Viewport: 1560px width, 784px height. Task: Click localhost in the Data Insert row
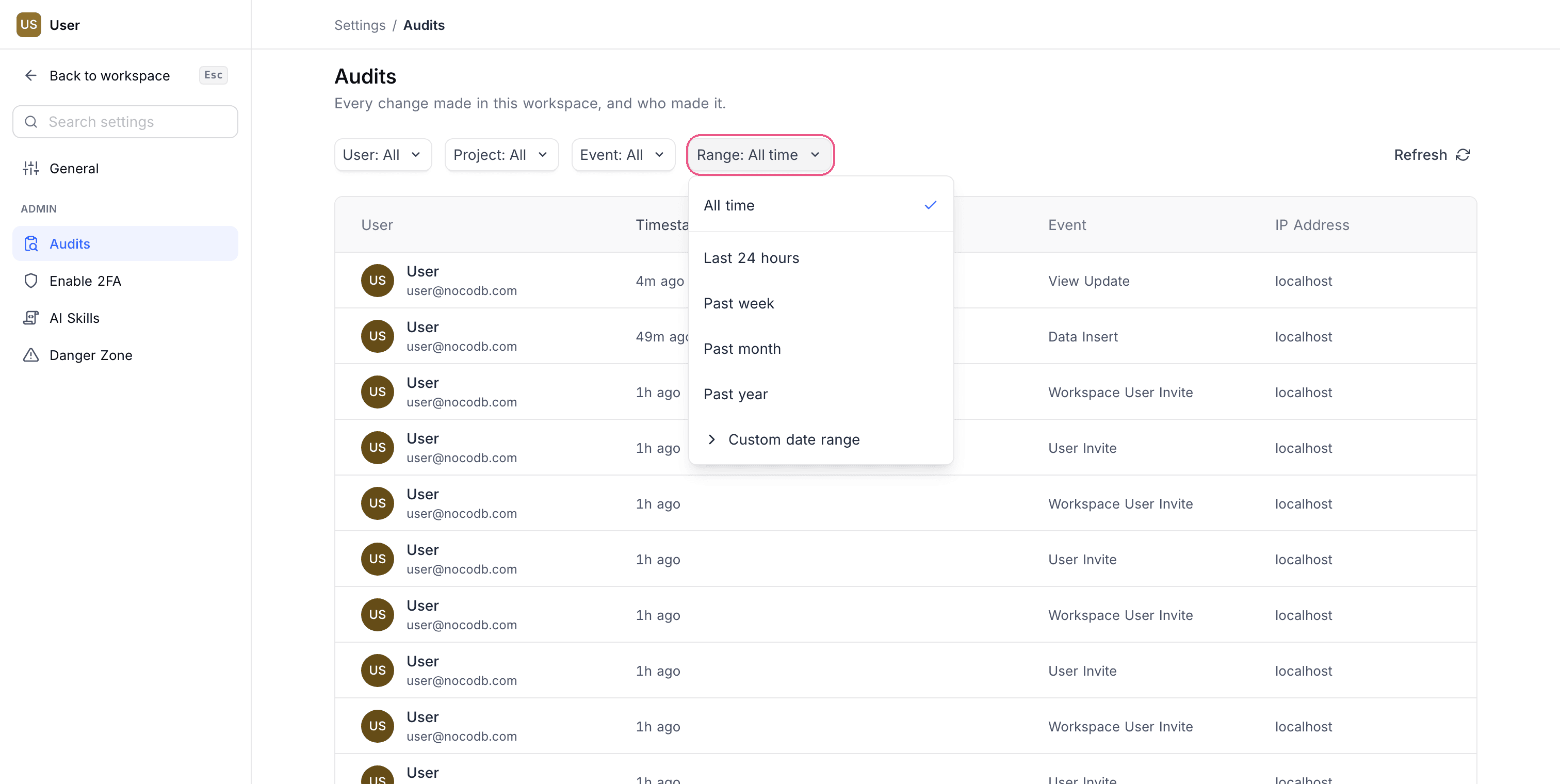(x=1303, y=337)
